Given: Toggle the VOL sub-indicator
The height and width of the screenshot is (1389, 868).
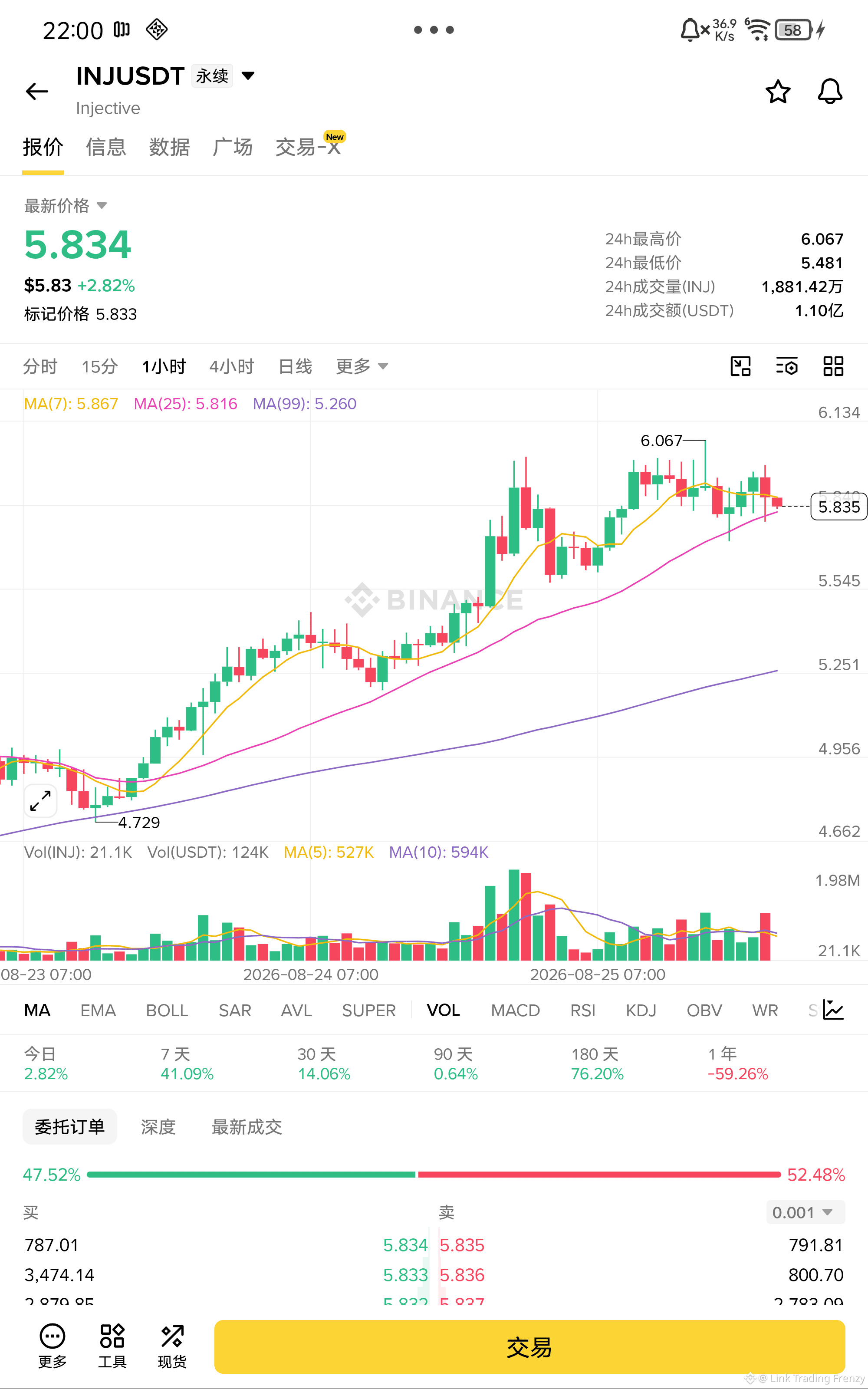Looking at the screenshot, I should (x=444, y=1010).
